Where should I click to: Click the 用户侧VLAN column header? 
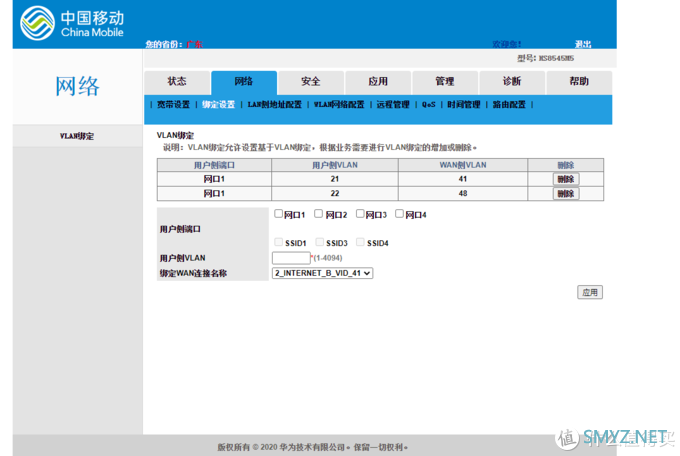[335, 165]
